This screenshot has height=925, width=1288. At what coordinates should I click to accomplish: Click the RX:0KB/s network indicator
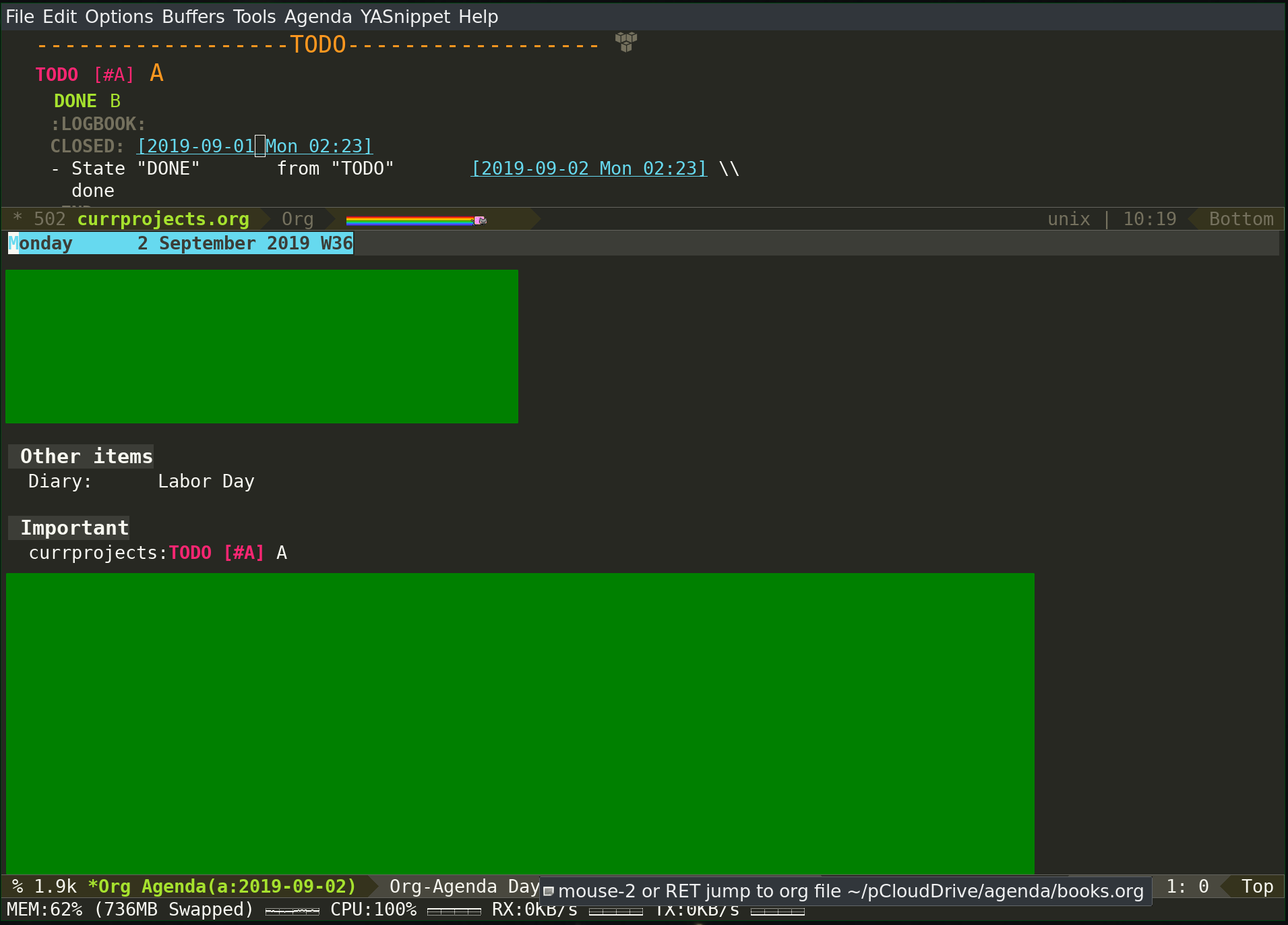point(533,909)
